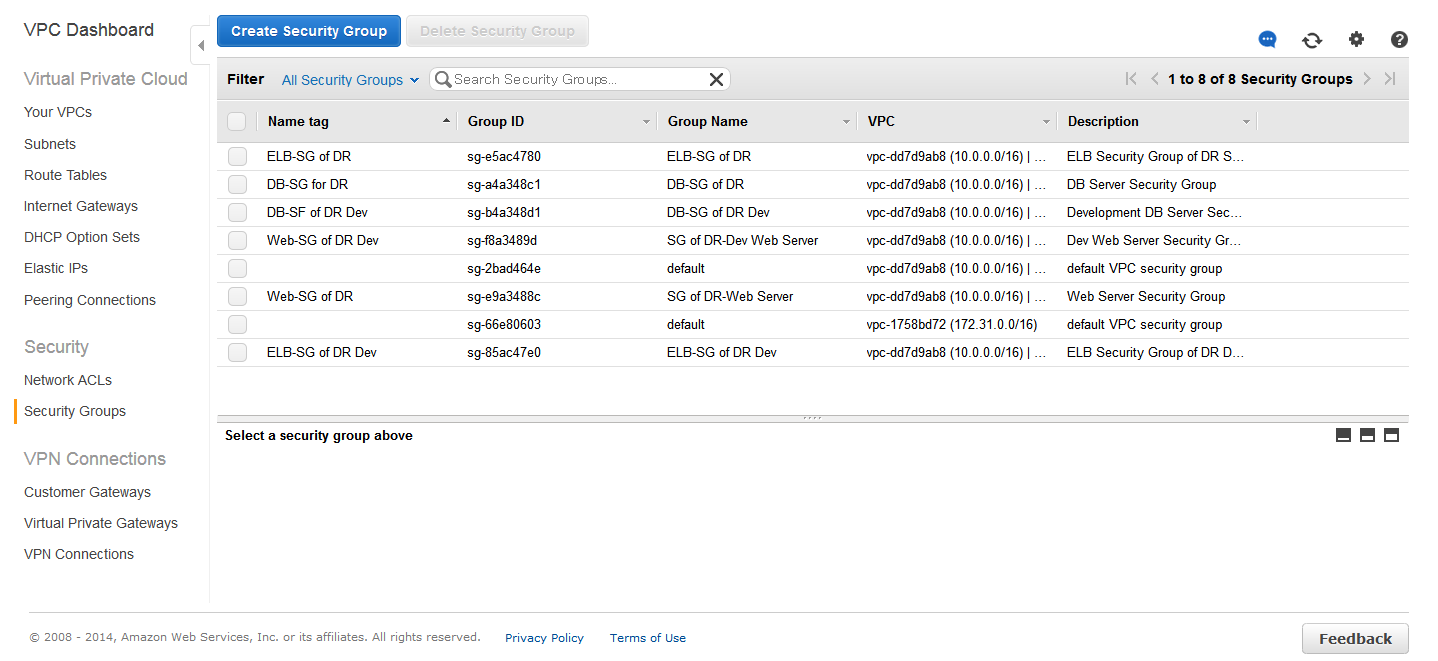This screenshot has width=1438, height=661.
Task: Check the checkbox for ELB-SG of DR
Action: point(238,156)
